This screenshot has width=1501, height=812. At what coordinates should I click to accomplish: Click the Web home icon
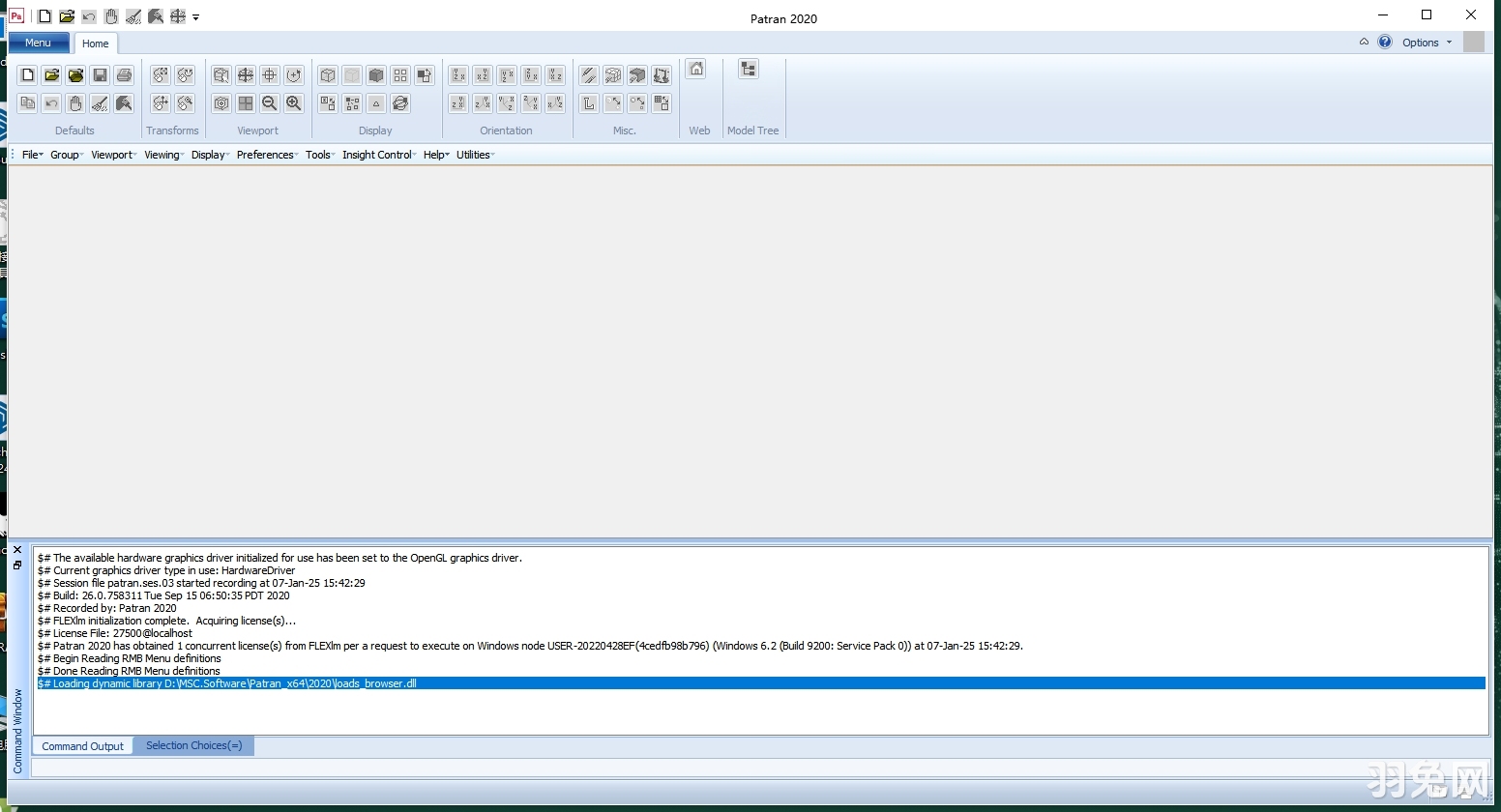(696, 69)
